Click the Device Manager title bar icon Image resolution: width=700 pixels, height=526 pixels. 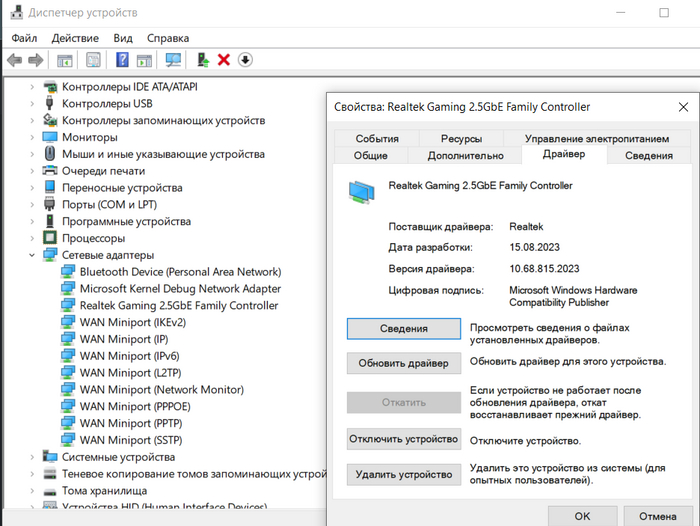click(17, 12)
